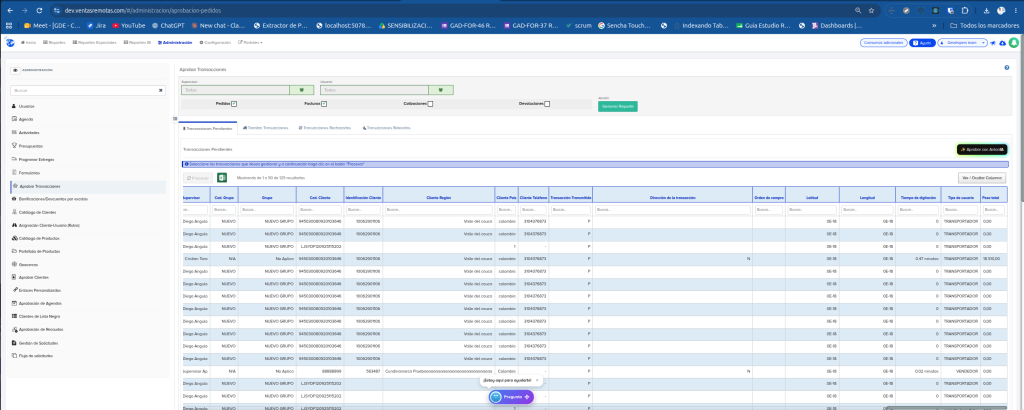Open the browser downloads icon
This screenshot has height=410, width=1024.
(x=986, y=11)
